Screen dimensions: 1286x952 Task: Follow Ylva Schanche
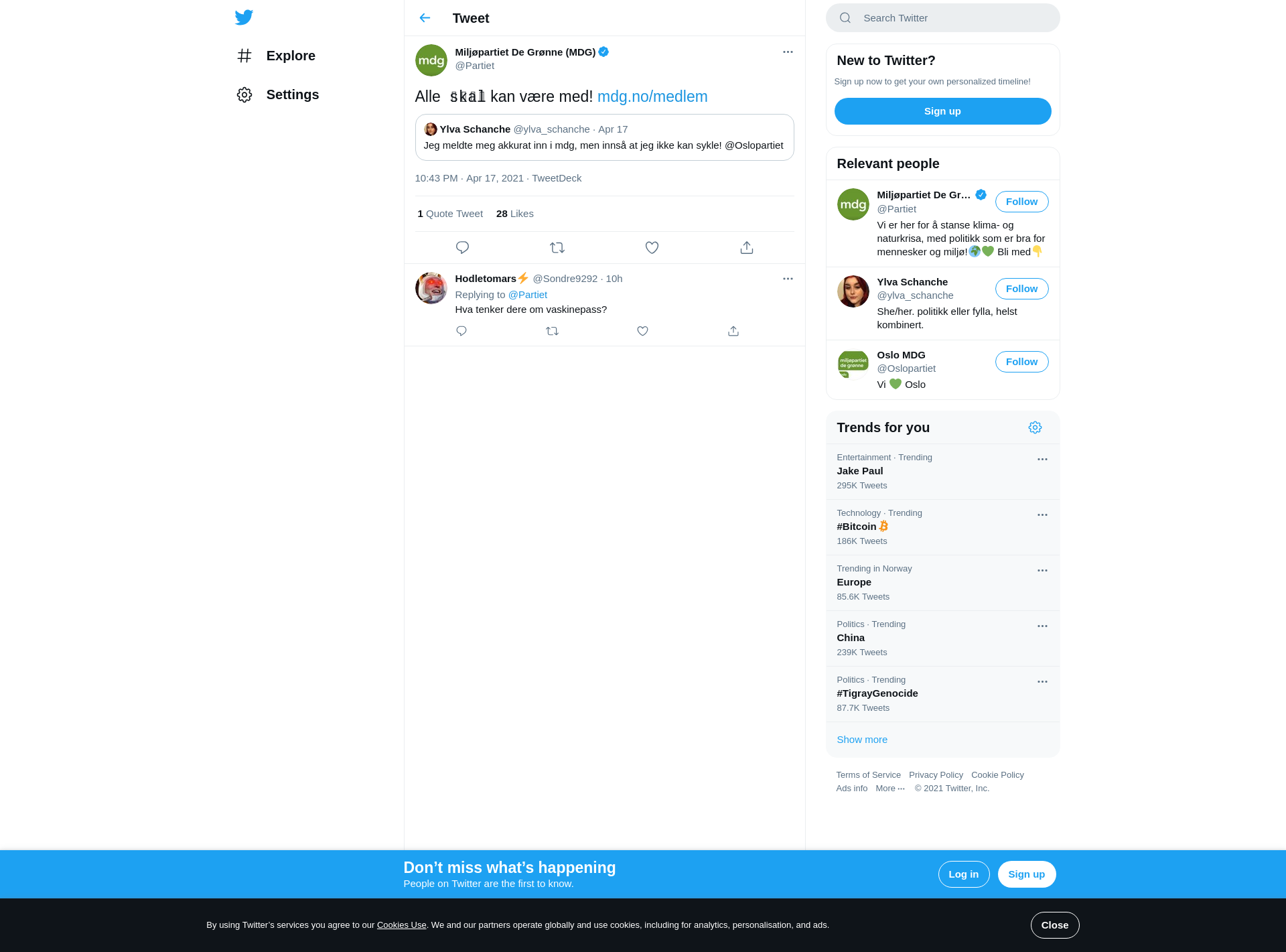point(1021,289)
